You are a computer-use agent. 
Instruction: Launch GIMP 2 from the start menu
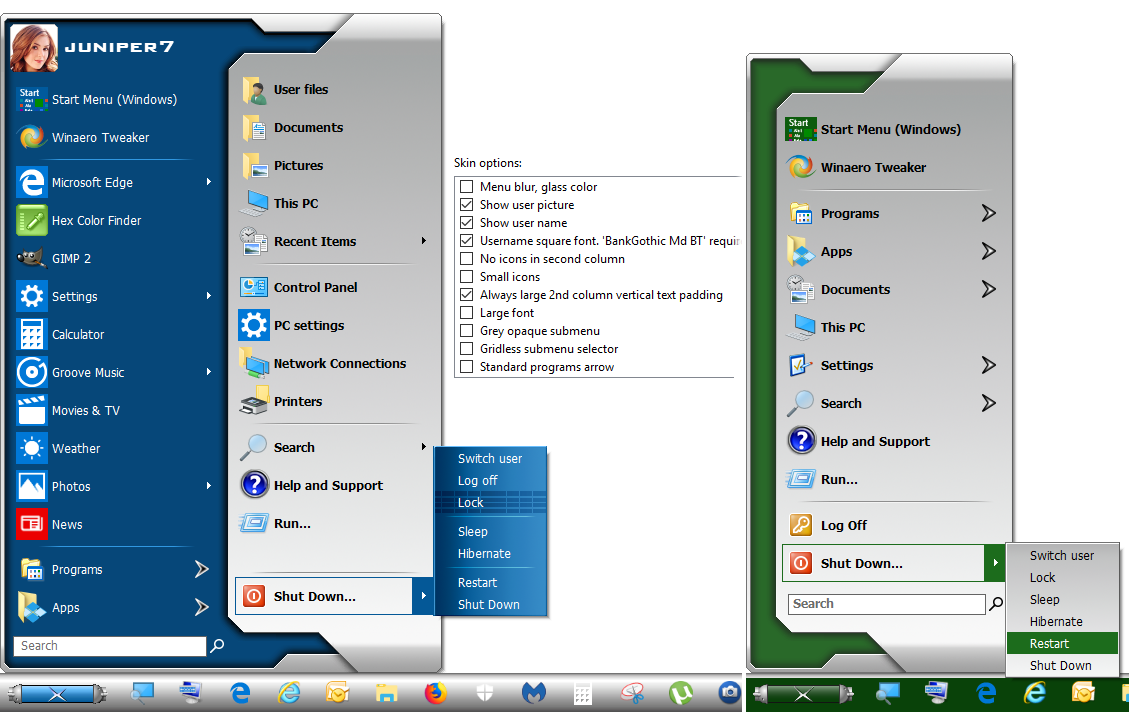71,258
